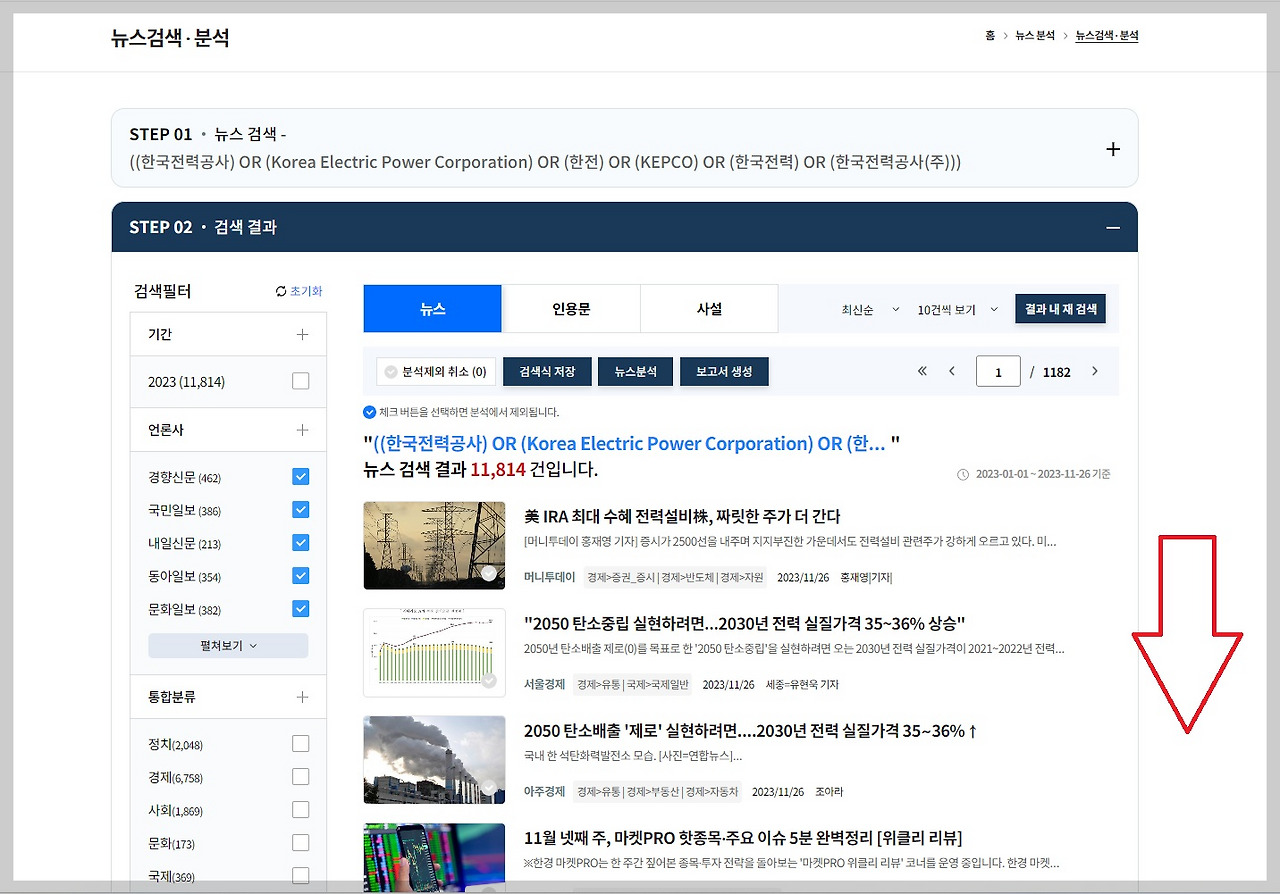Open article 2050 탄소배출 '제로' 실현하려면
Screen dimensions: 1280x894
(750, 731)
